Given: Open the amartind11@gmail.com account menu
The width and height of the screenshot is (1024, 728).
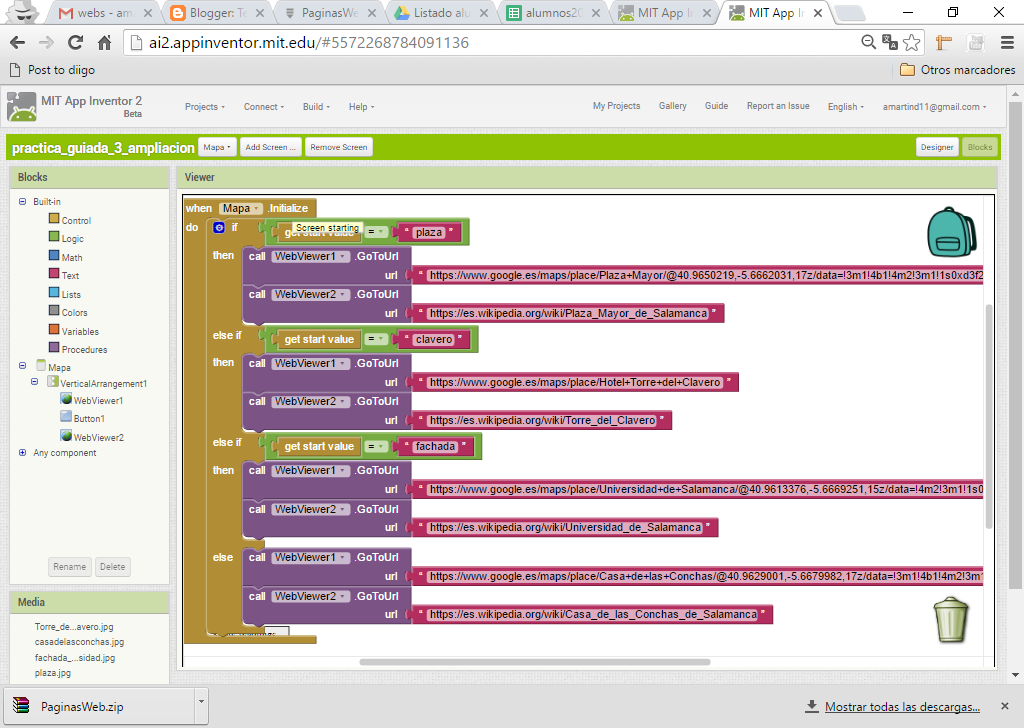Looking at the screenshot, I should point(935,106).
